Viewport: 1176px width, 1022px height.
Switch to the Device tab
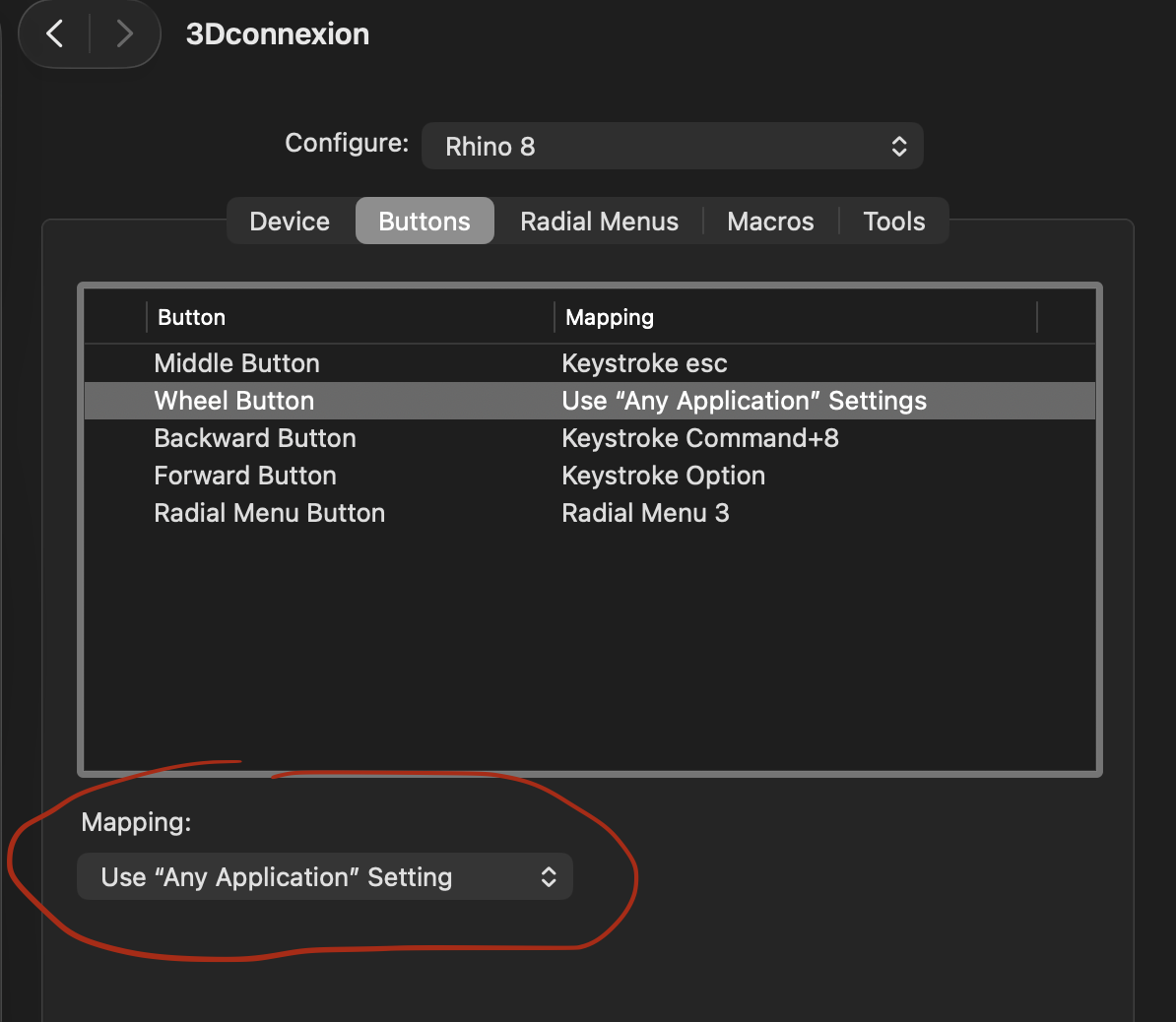pyautogui.click(x=290, y=222)
